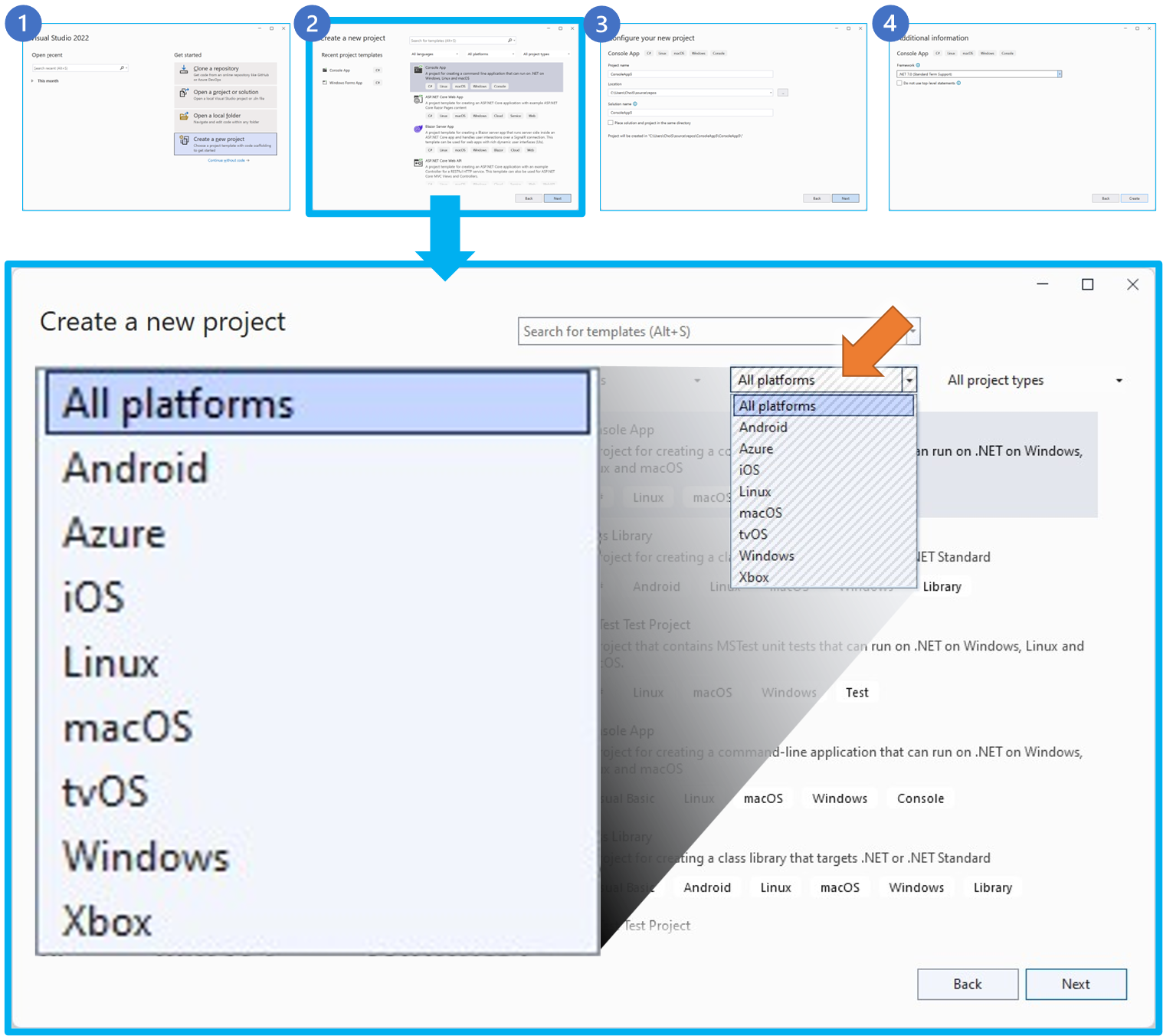Click the Project name field containing ConsoleApp5

tap(690, 74)
